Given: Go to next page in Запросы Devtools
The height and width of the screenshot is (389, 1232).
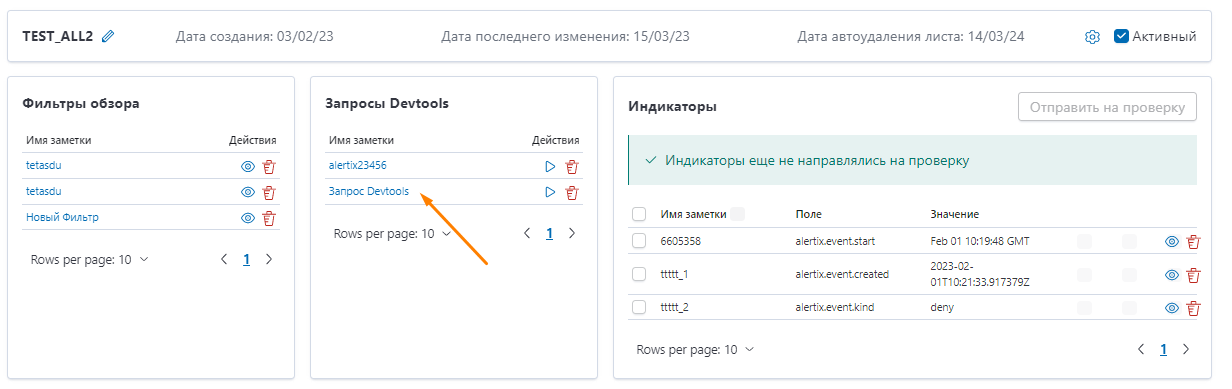Looking at the screenshot, I should [572, 233].
